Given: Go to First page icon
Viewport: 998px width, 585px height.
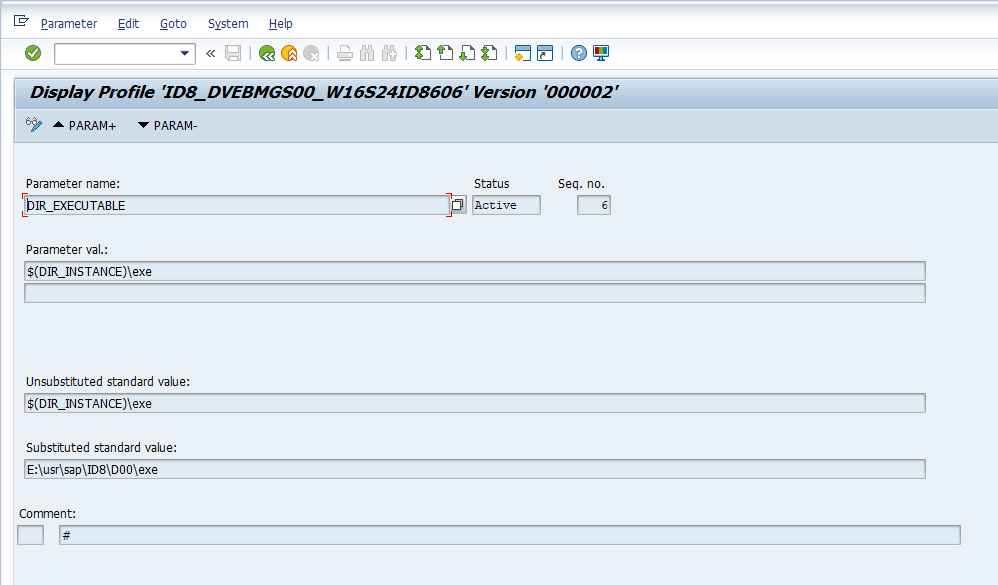Looking at the screenshot, I should (423, 53).
